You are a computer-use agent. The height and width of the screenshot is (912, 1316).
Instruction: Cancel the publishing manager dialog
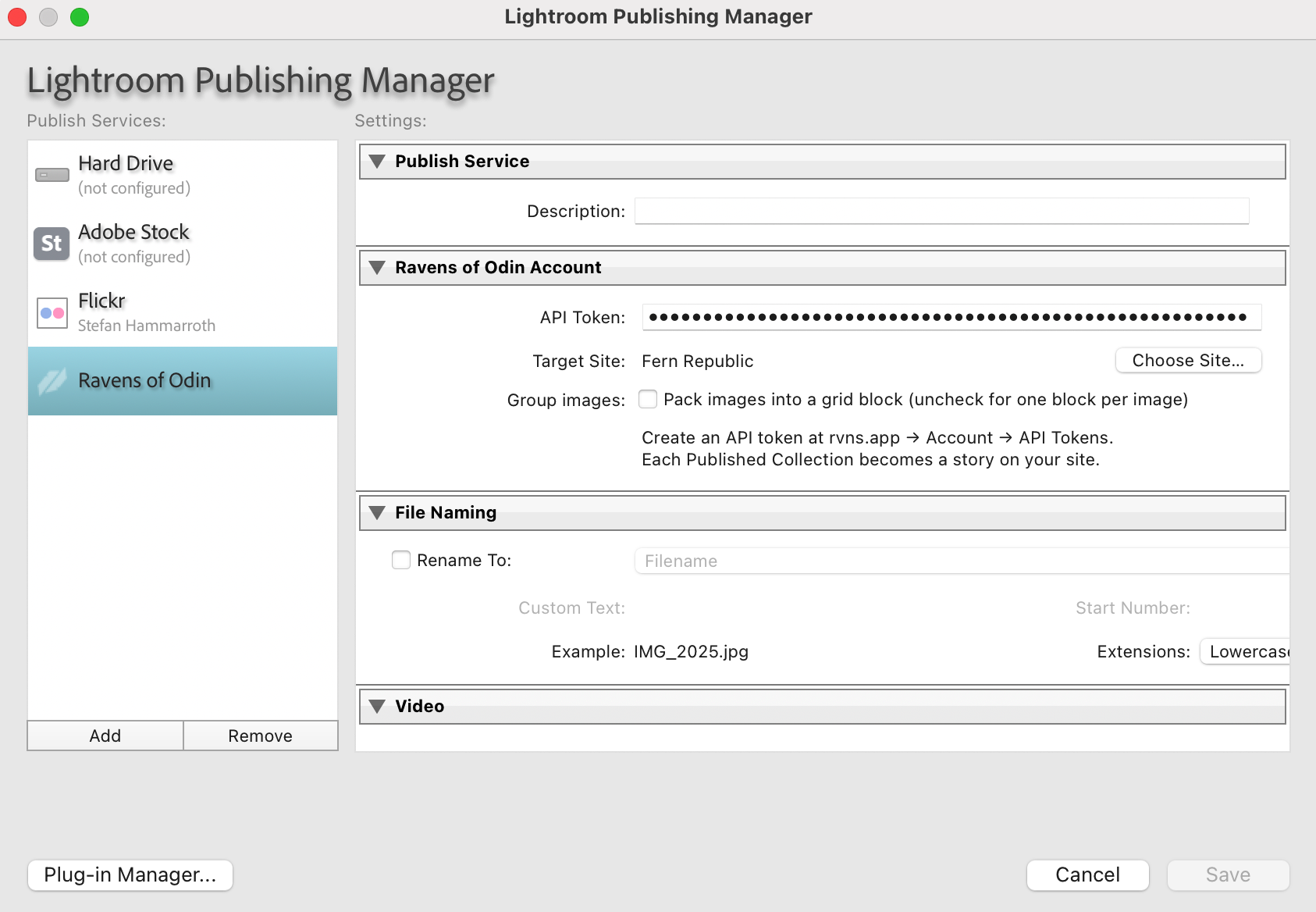coord(1087,875)
